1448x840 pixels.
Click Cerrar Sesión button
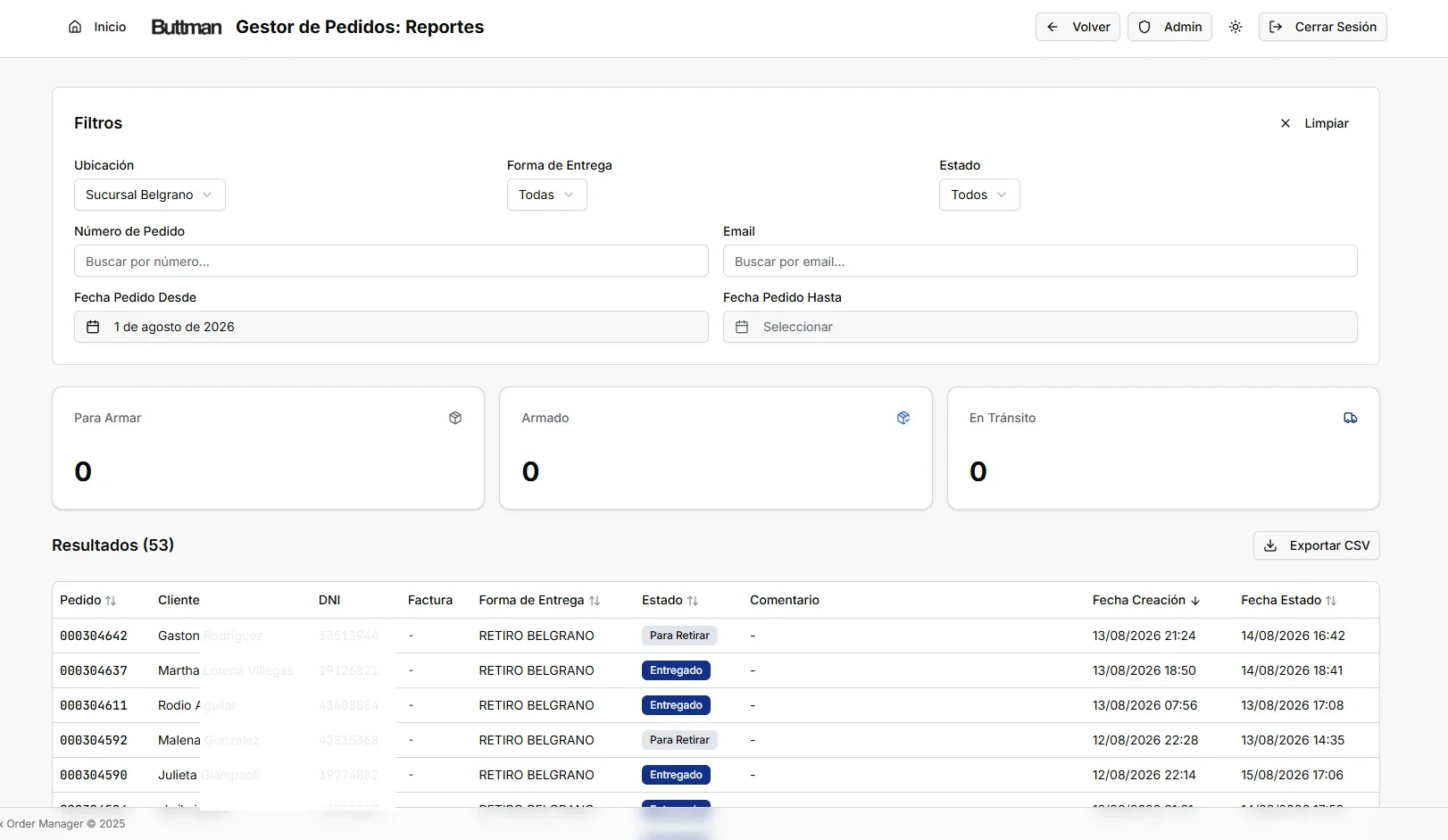(x=1322, y=27)
